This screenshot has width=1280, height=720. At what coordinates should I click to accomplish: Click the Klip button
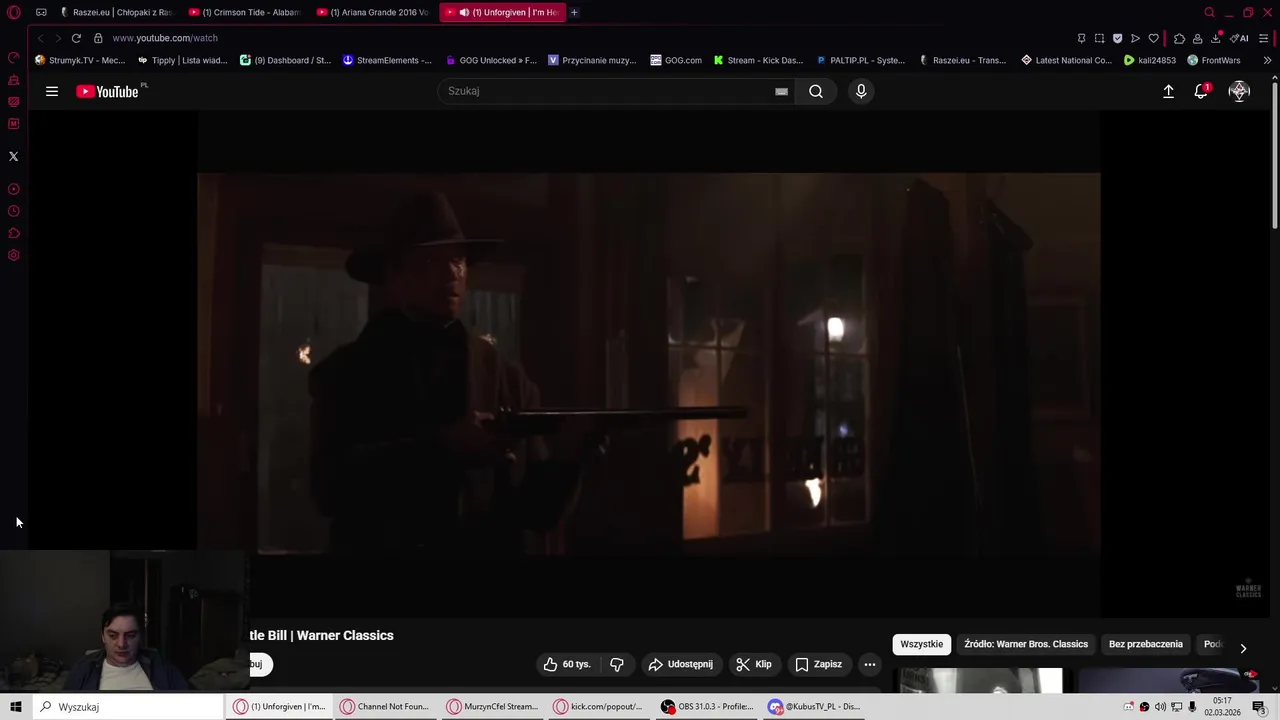pos(753,664)
